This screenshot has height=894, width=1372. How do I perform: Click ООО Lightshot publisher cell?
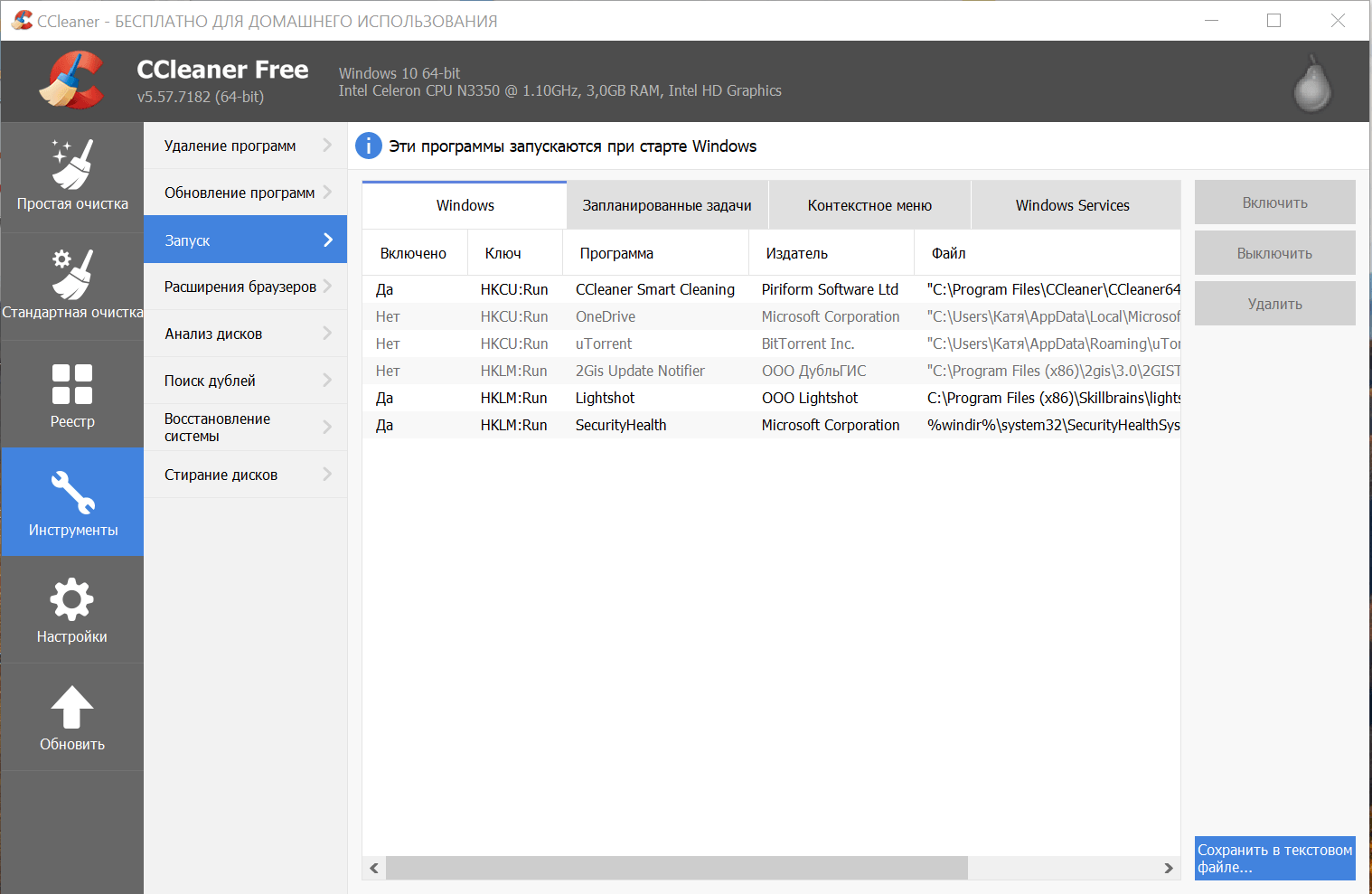pyautogui.click(x=810, y=398)
